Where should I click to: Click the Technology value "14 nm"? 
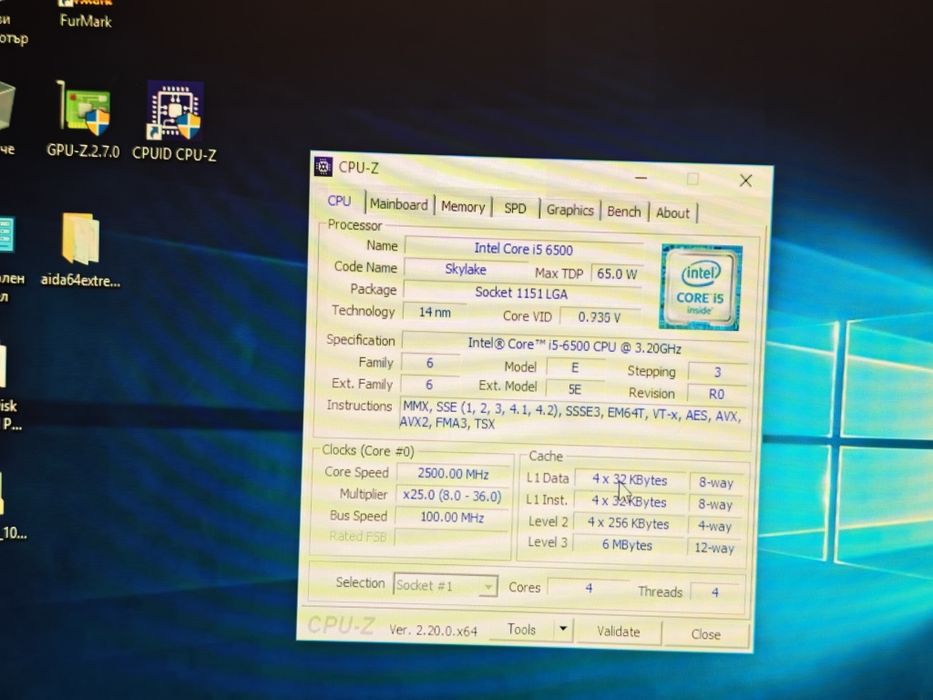pos(434,312)
